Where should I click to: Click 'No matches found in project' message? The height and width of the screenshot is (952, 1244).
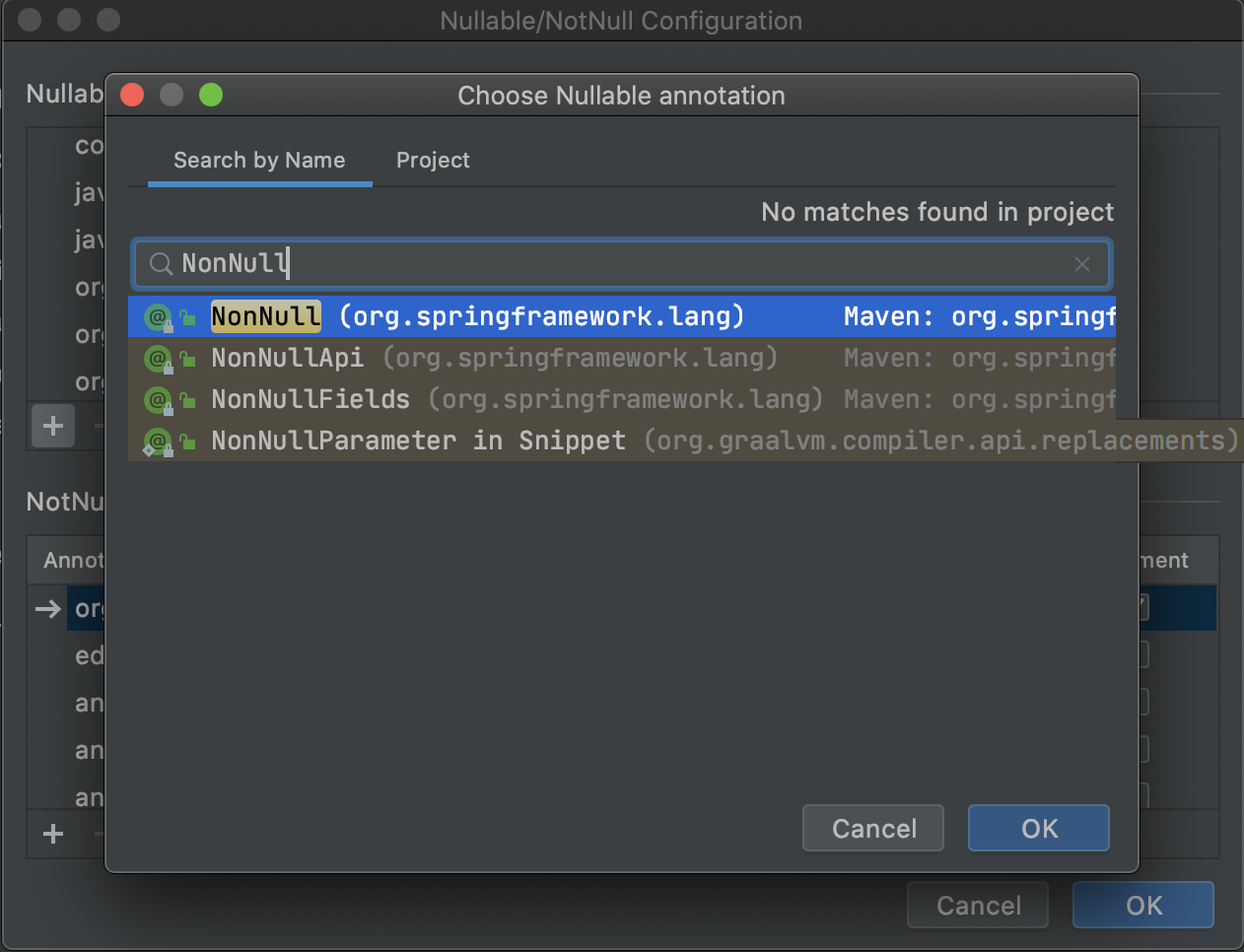click(937, 212)
